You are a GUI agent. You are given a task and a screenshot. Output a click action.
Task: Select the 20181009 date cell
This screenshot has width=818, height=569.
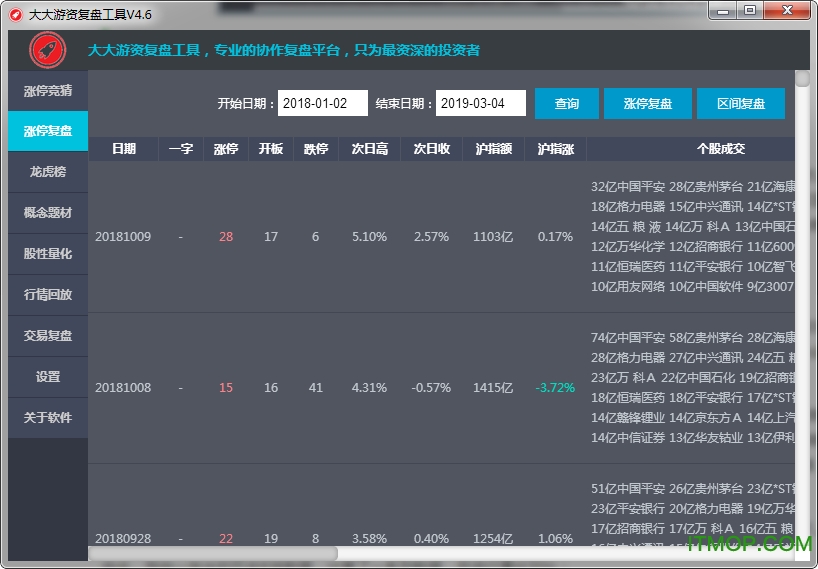click(x=123, y=237)
